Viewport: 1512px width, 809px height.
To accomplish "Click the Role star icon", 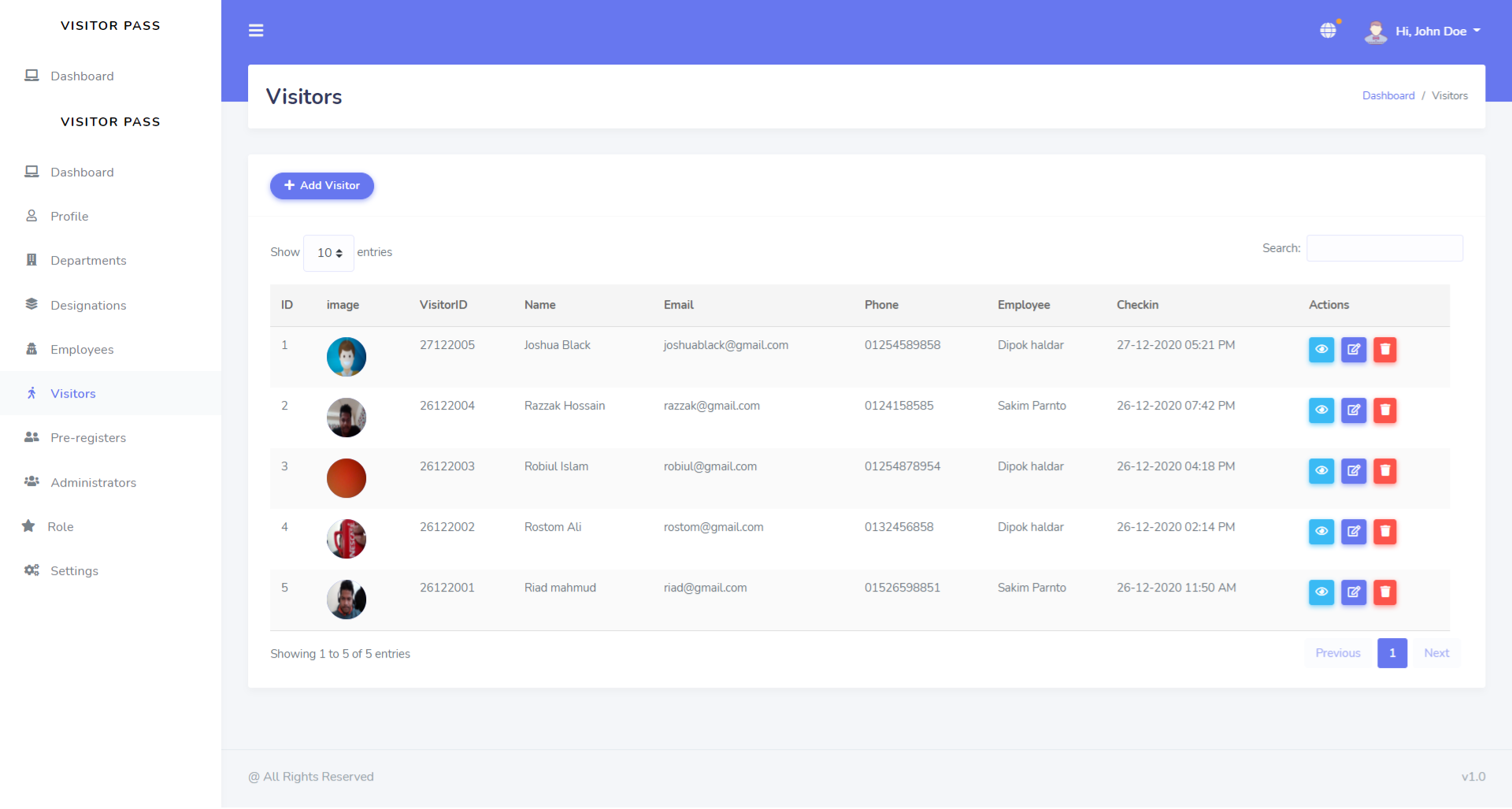I will [x=28, y=526].
